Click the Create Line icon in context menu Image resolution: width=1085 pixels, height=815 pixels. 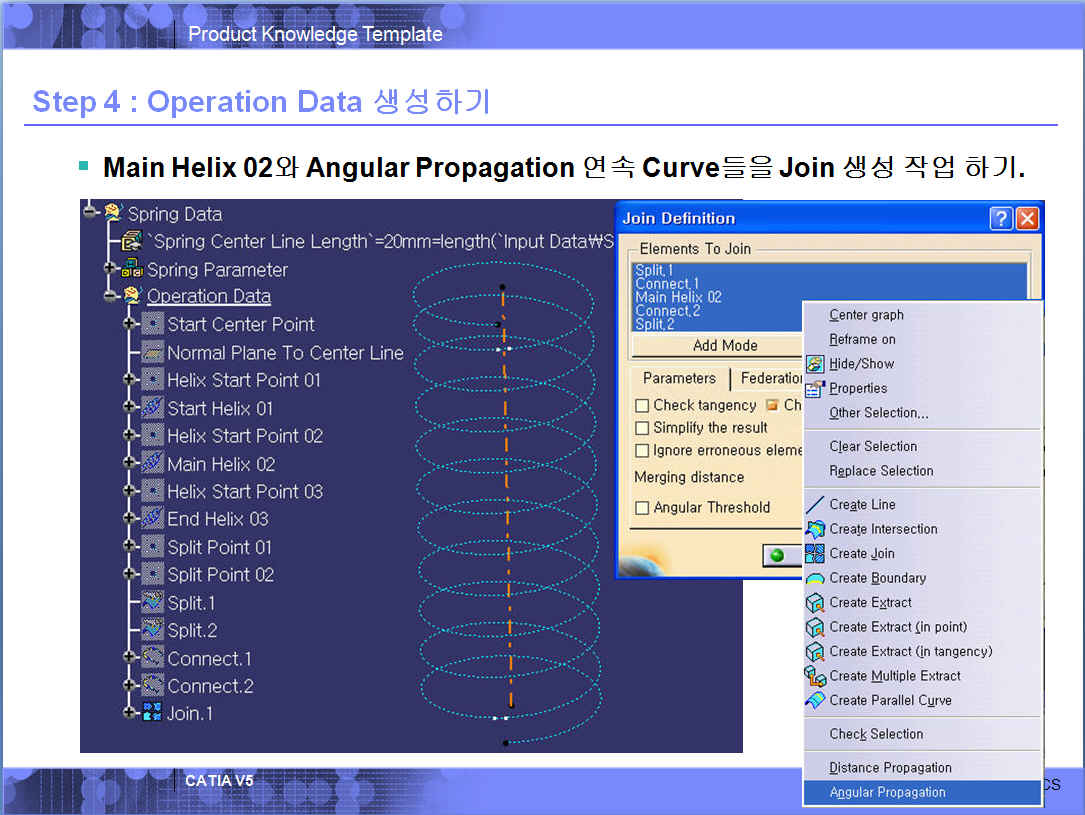point(815,505)
